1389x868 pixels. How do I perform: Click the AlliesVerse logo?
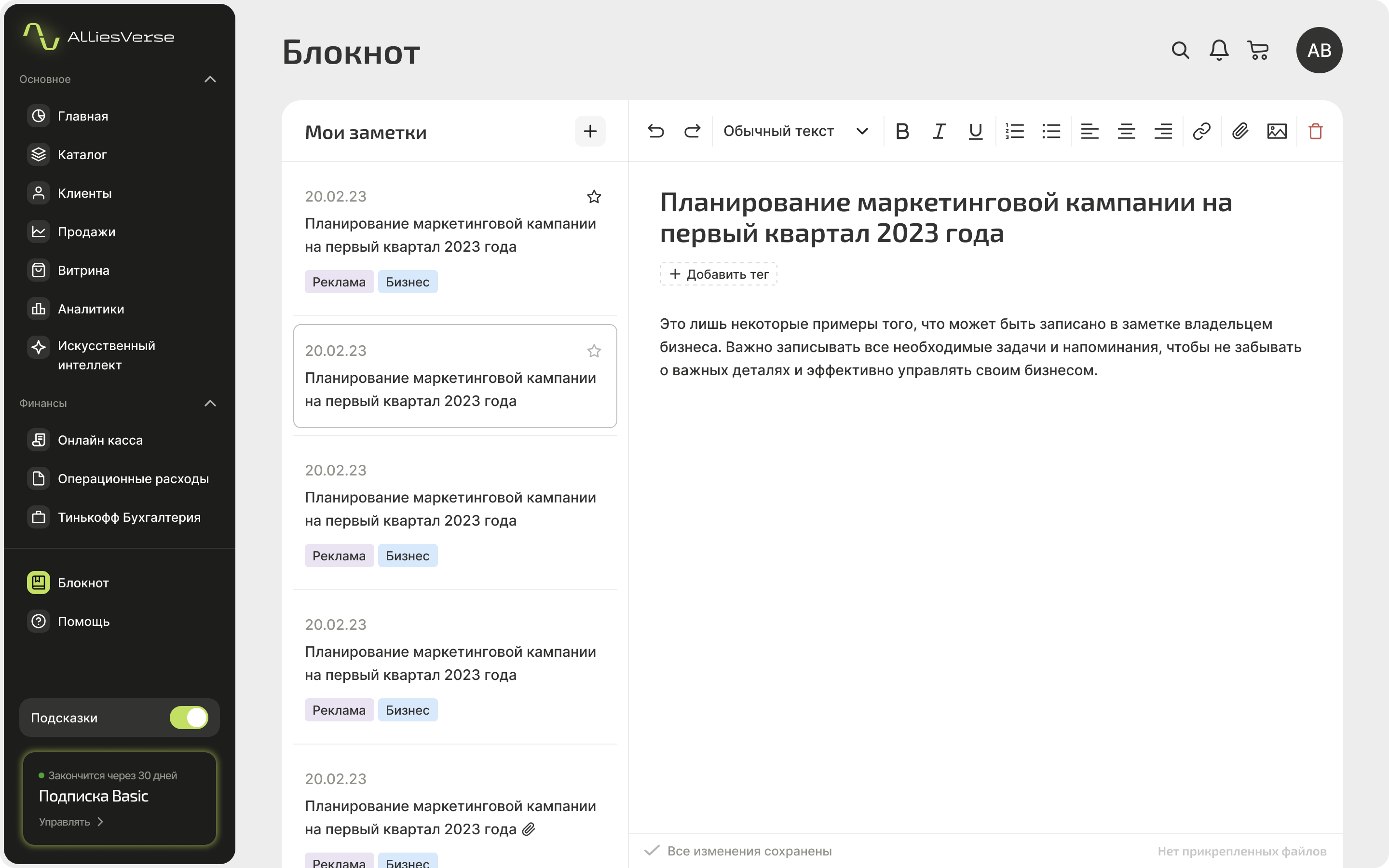click(x=99, y=37)
